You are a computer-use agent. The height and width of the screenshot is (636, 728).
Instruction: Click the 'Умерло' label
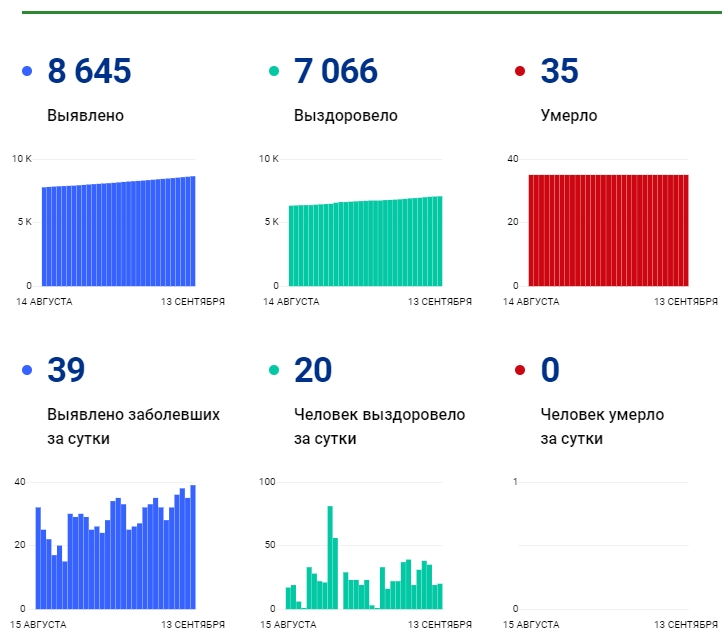[x=569, y=116]
